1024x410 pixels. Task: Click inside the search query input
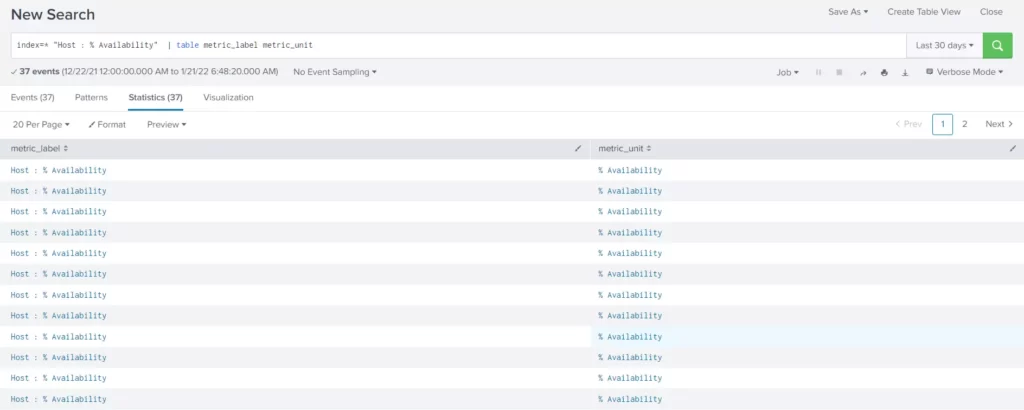click(x=458, y=46)
